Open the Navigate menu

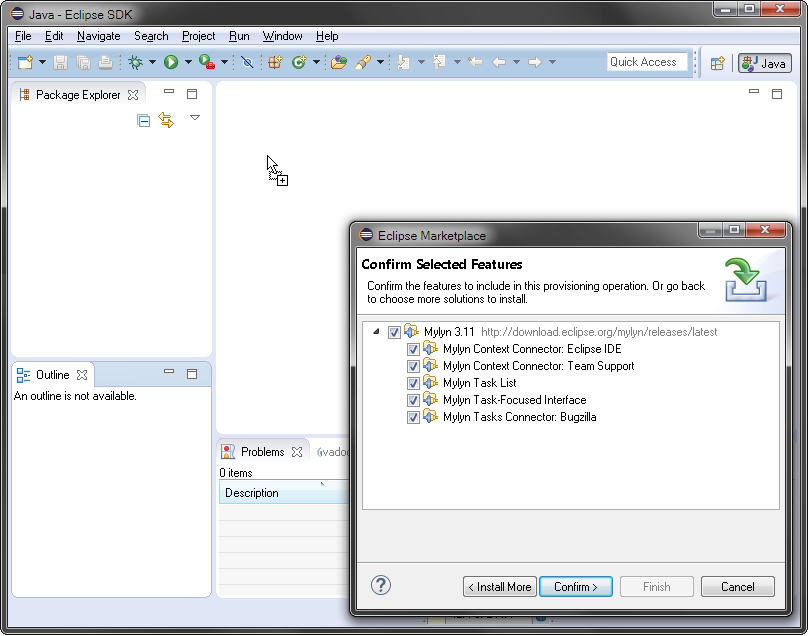(x=98, y=36)
